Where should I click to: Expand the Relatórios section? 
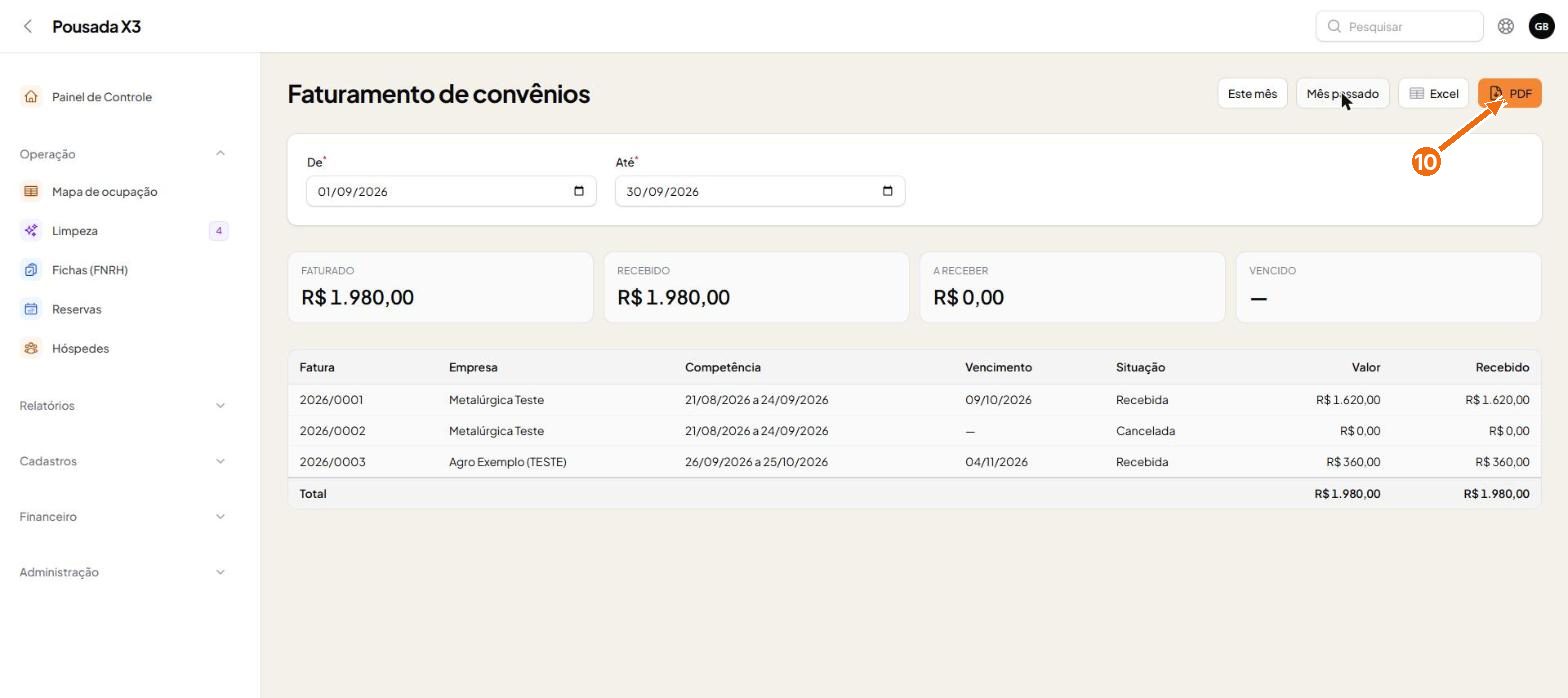pos(220,405)
